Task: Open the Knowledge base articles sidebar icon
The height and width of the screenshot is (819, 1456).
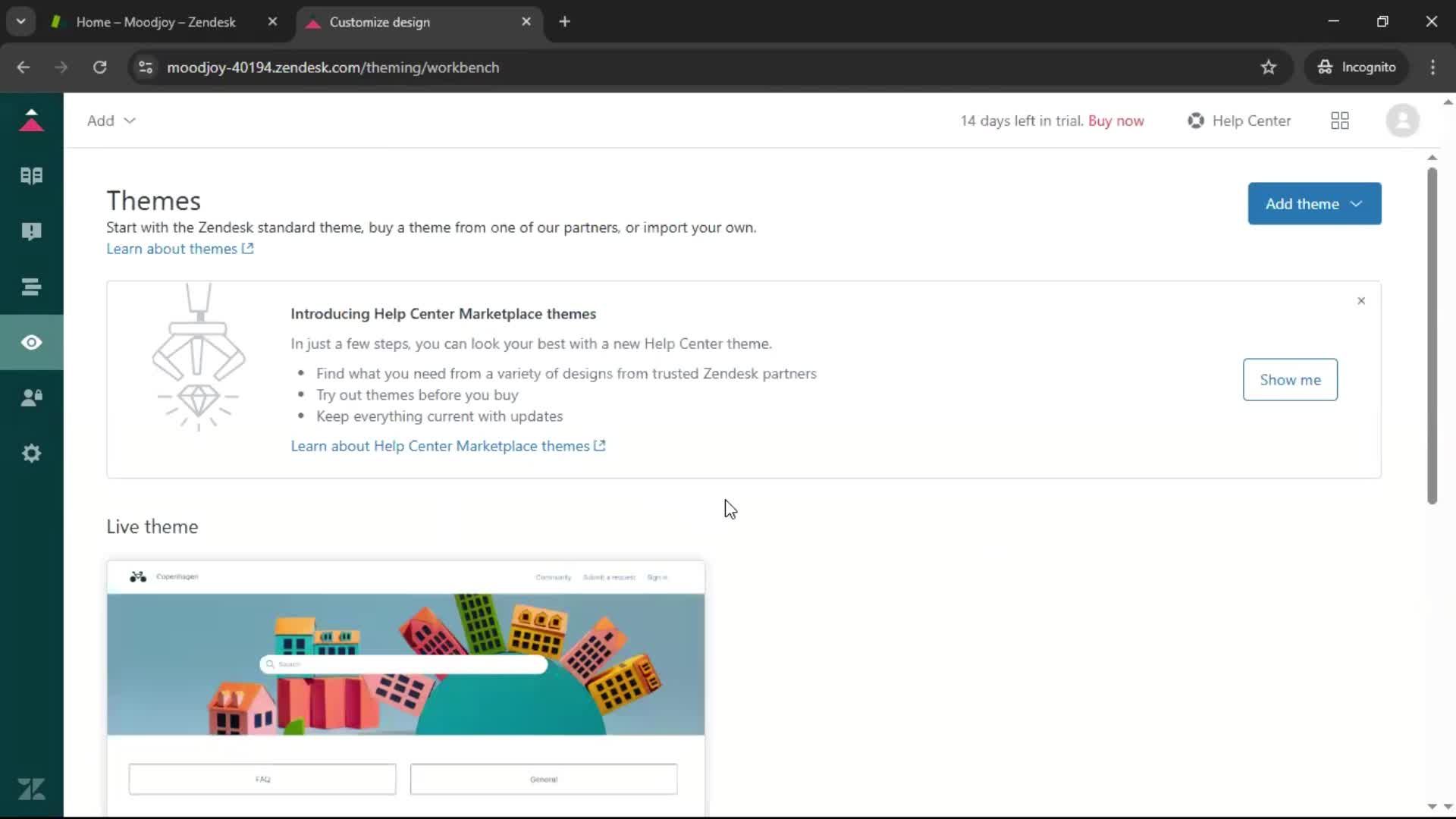Action: coord(31,176)
